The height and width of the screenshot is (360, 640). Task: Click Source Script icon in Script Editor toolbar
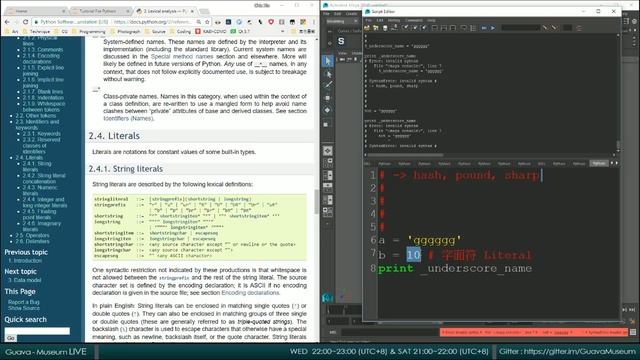(x=376, y=28)
